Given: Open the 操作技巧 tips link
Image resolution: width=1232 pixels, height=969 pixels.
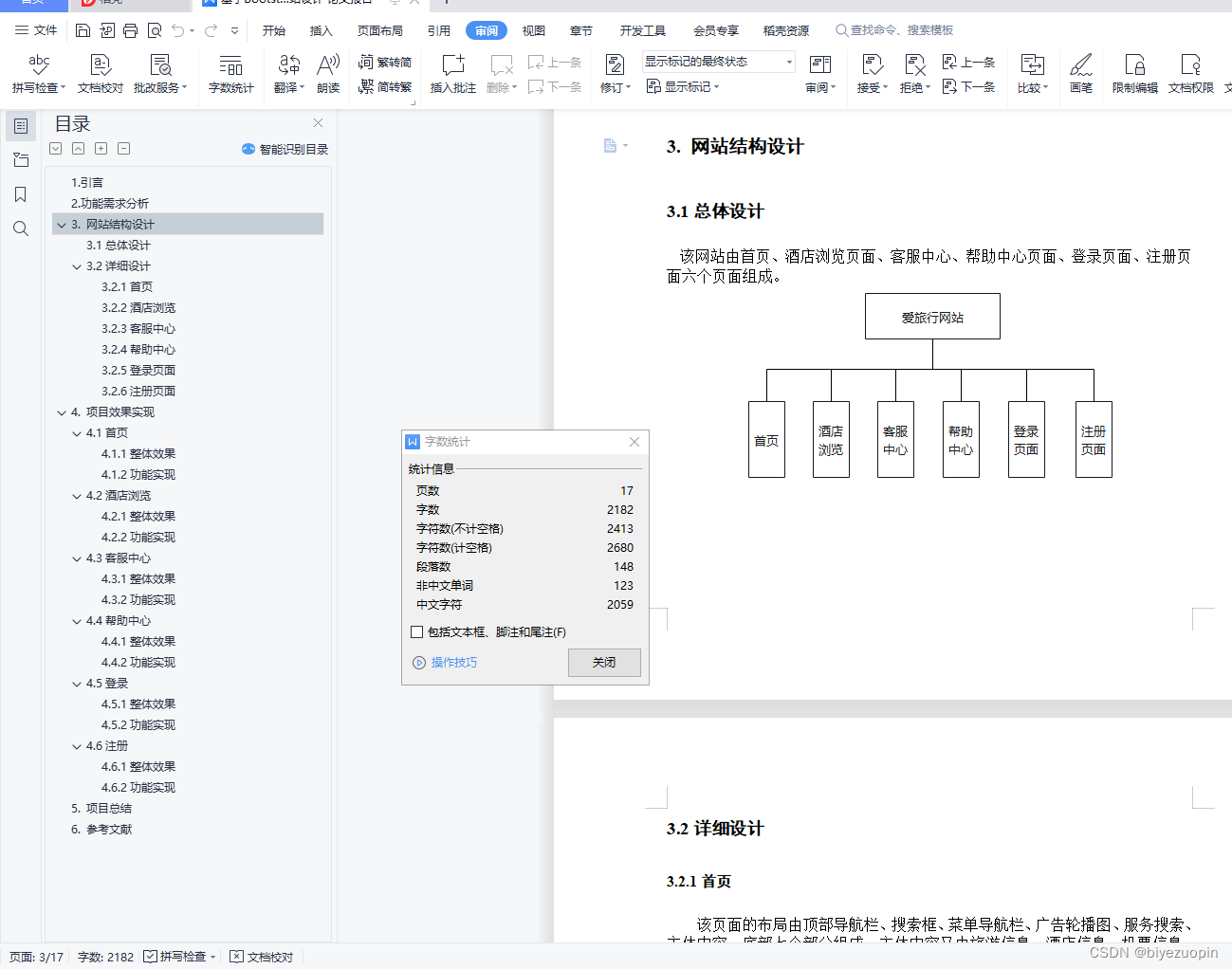Looking at the screenshot, I should point(445,662).
